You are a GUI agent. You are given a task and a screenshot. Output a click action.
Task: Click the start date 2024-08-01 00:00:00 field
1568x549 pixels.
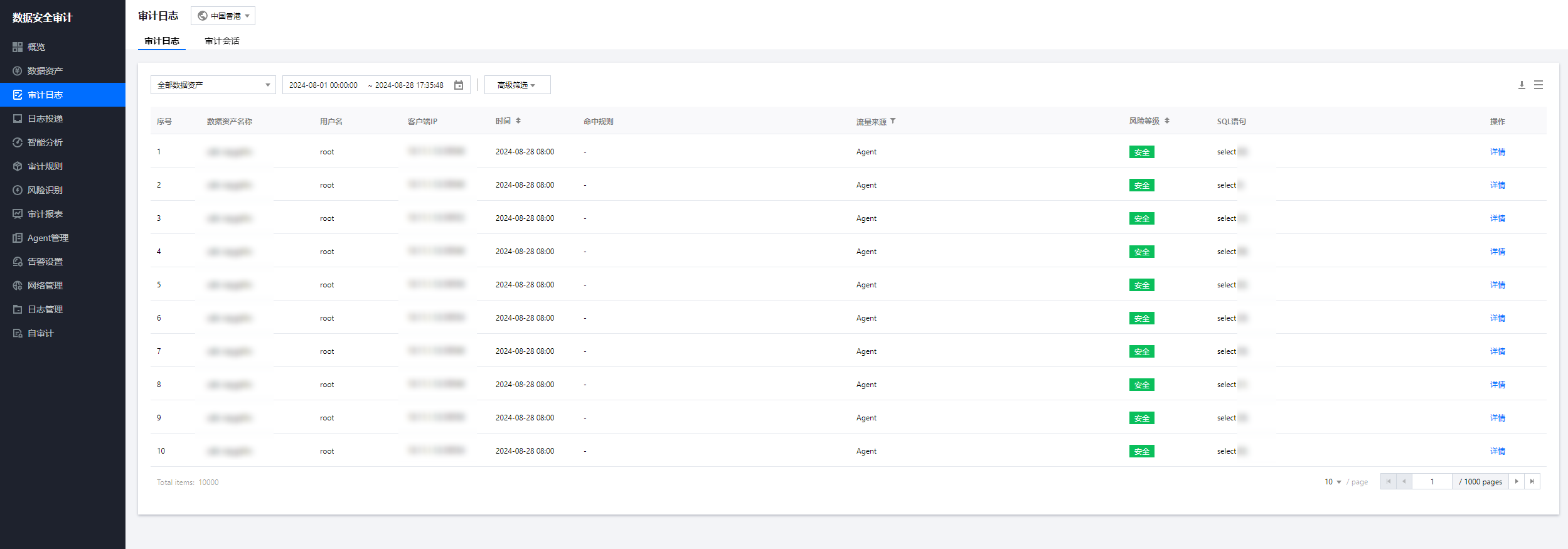point(323,85)
